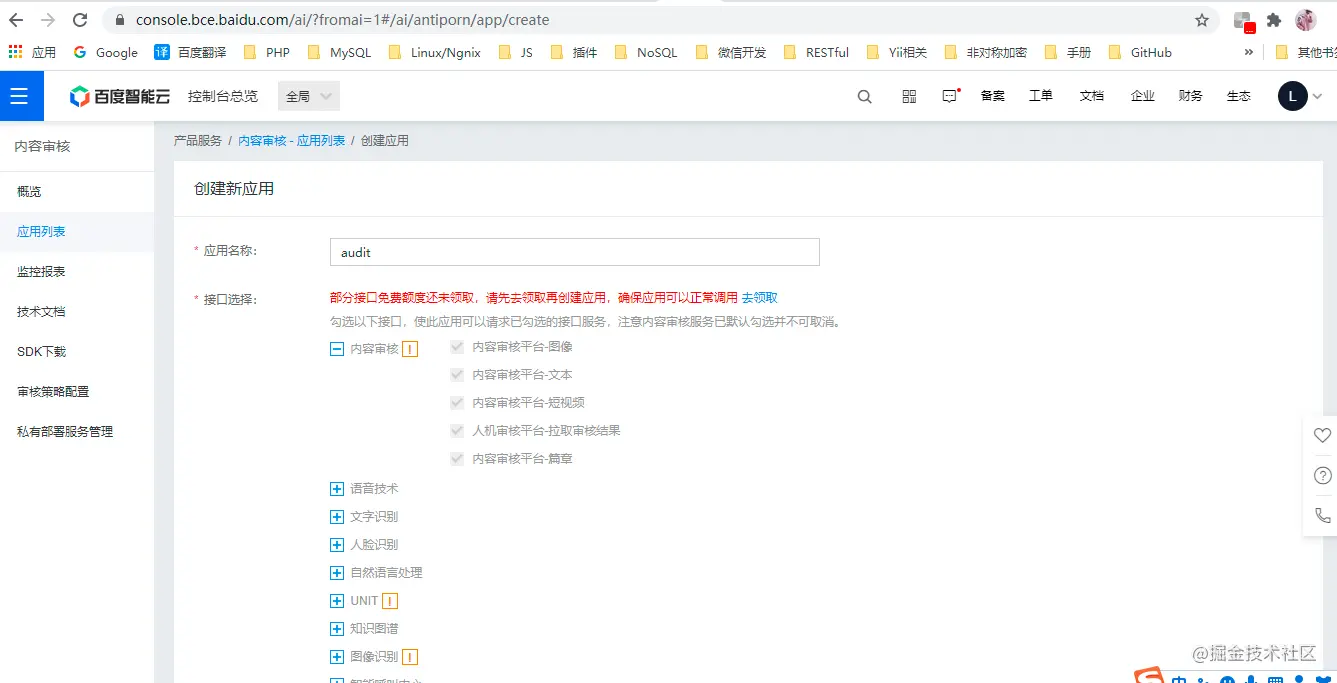The height and width of the screenshot is (683, 1337).
Task: Click the browser forward arrow
Action: 48,20
